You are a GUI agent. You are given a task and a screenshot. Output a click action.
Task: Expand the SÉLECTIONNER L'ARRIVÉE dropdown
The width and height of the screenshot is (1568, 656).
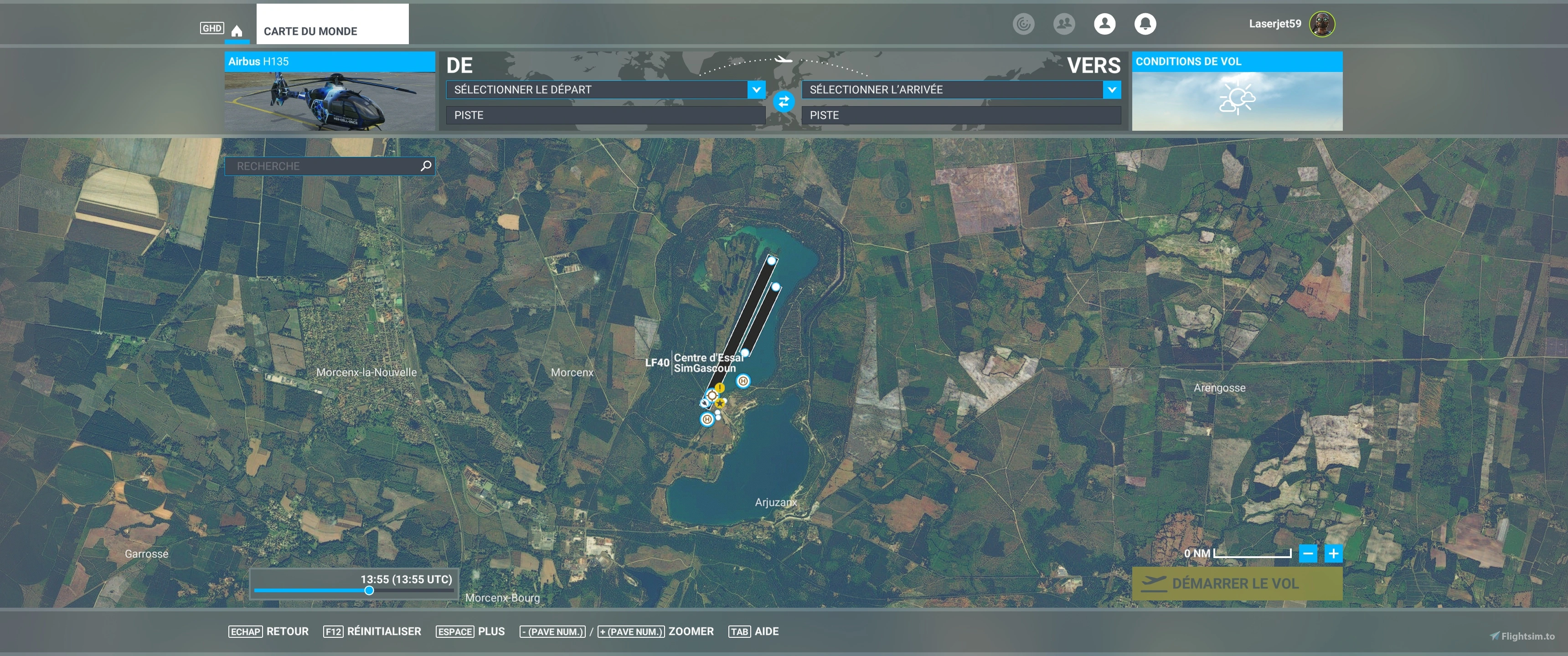1111,89
